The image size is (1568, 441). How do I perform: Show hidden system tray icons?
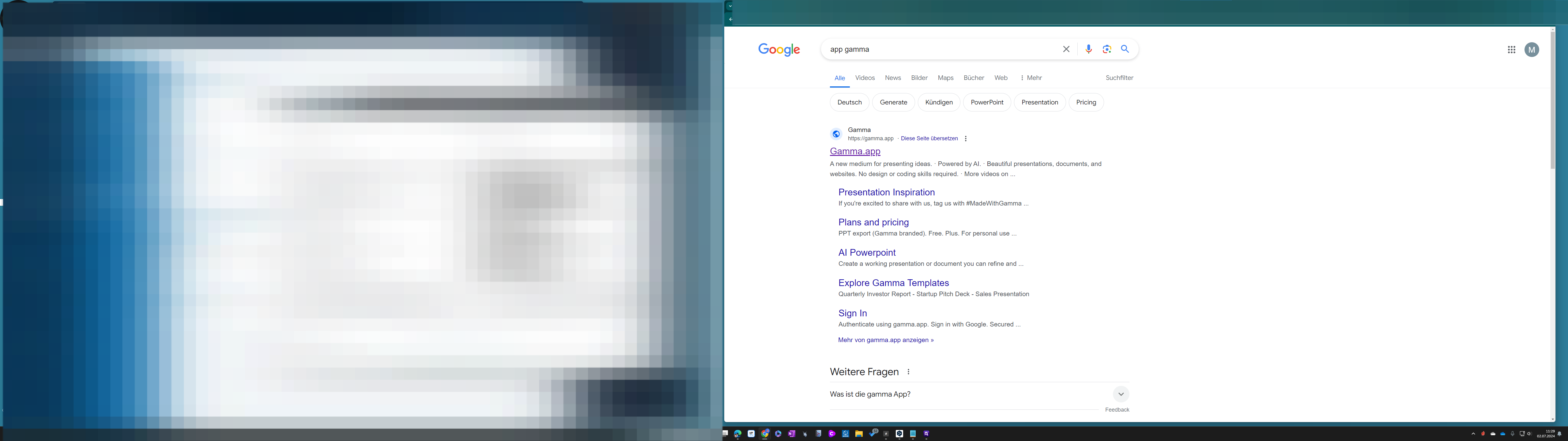[1474, 434]
